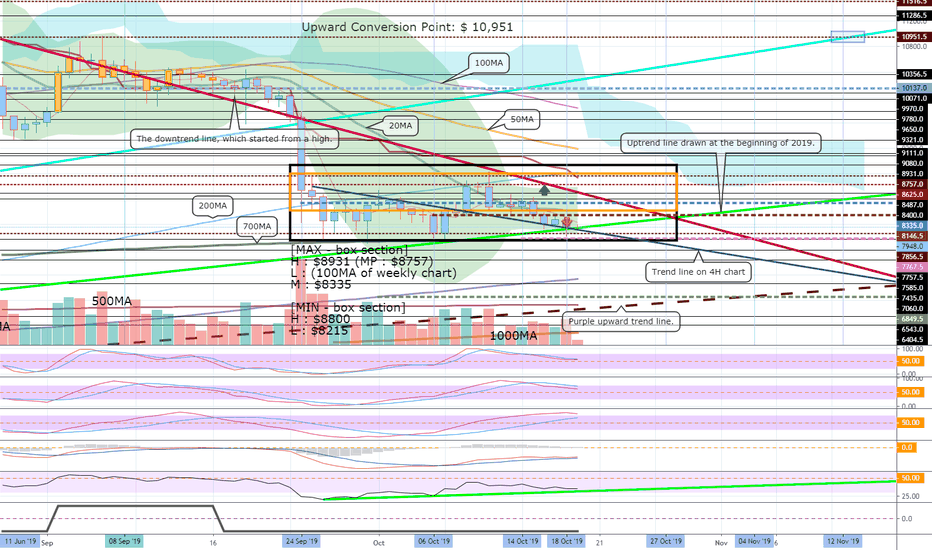
Task: Click the 8931.0 price label
Action: [x=912, y=174]
